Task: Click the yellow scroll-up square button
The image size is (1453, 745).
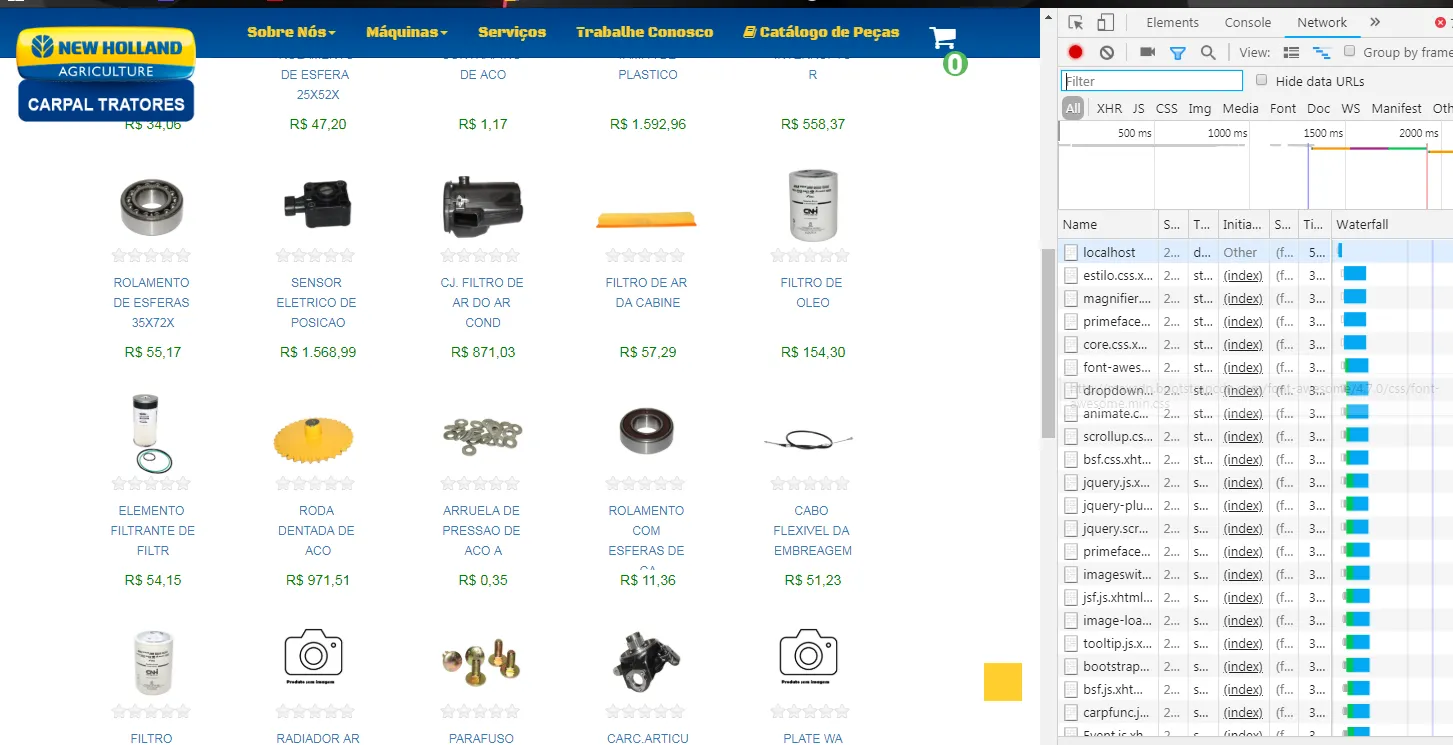Action: (x=1003, y=682)
